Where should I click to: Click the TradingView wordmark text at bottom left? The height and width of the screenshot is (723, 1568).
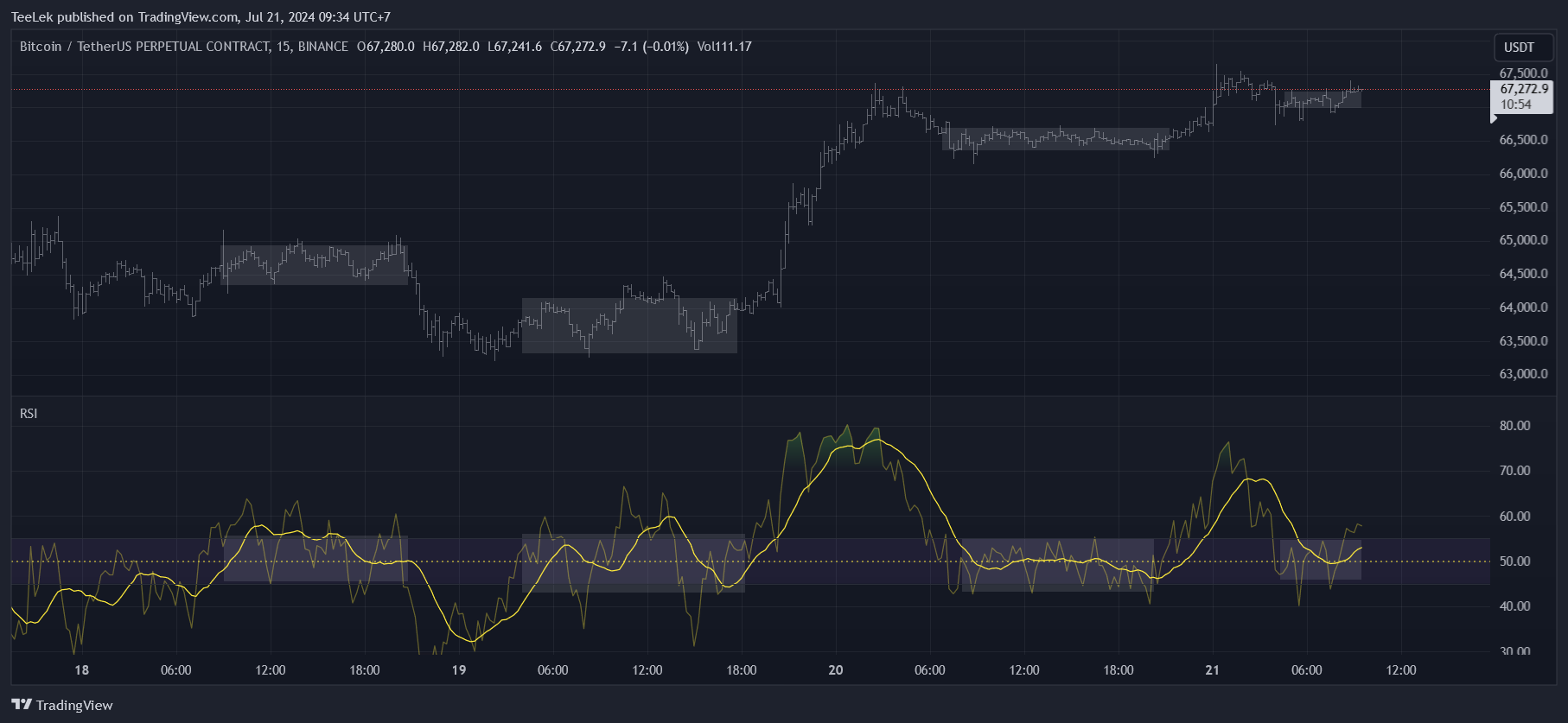pos(74,706)
